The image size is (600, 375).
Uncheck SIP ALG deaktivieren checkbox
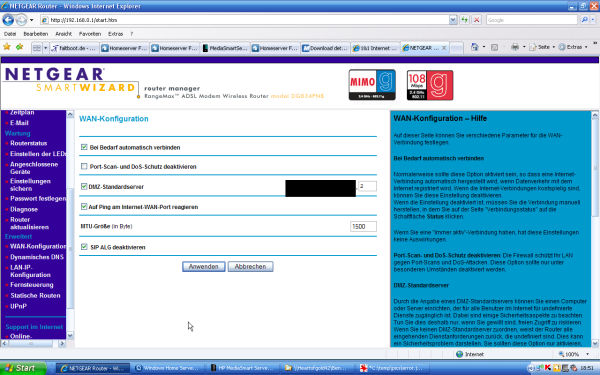pyautogui.click(x=84, y=247)
